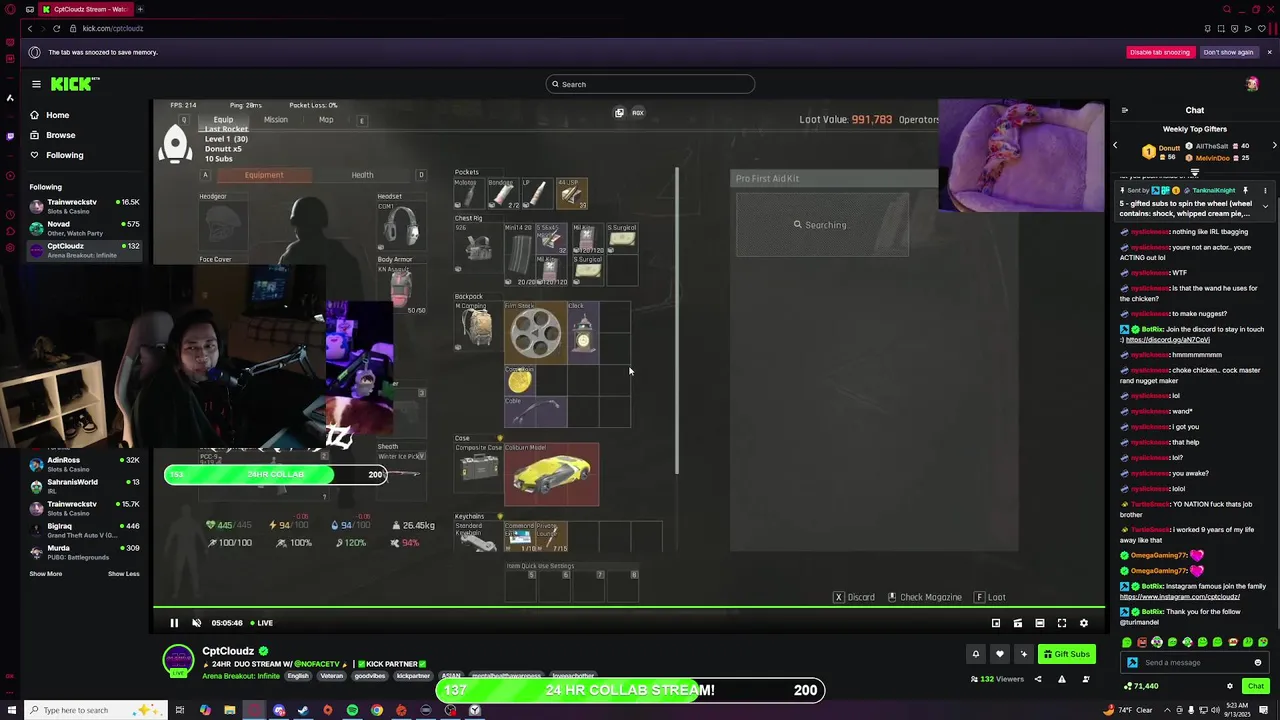Reload the page with the refresh icon
Viewport: 1280px width, 720px height.
(56, 28)
